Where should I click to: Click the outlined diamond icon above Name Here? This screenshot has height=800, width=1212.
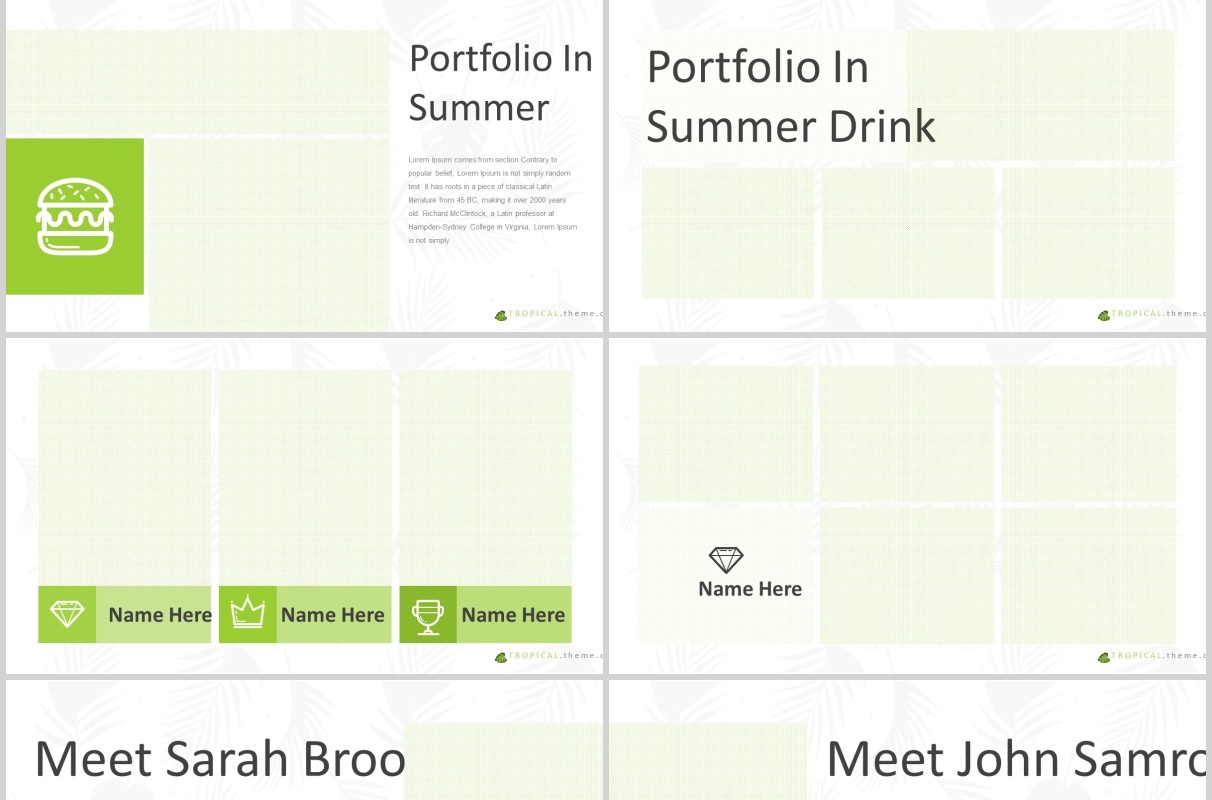(x=726, y=560)
